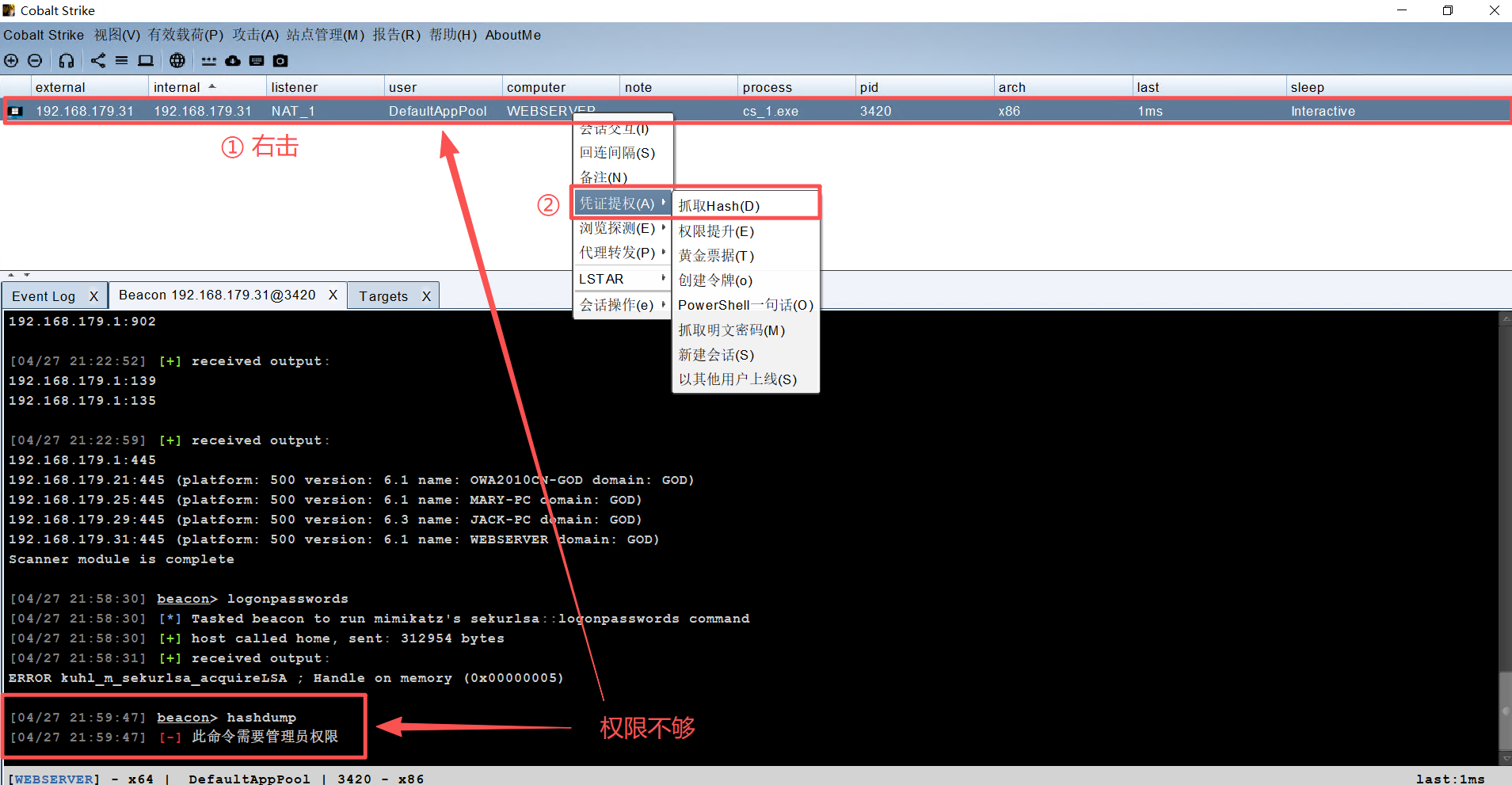1512x785 pixels.
Task: Sort by last column header
Action: tap(1209, 87)
